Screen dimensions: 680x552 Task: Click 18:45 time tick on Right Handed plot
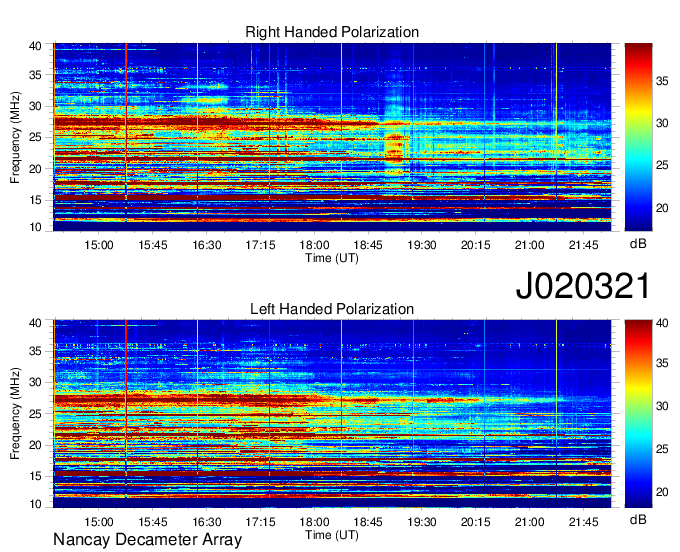368,245
